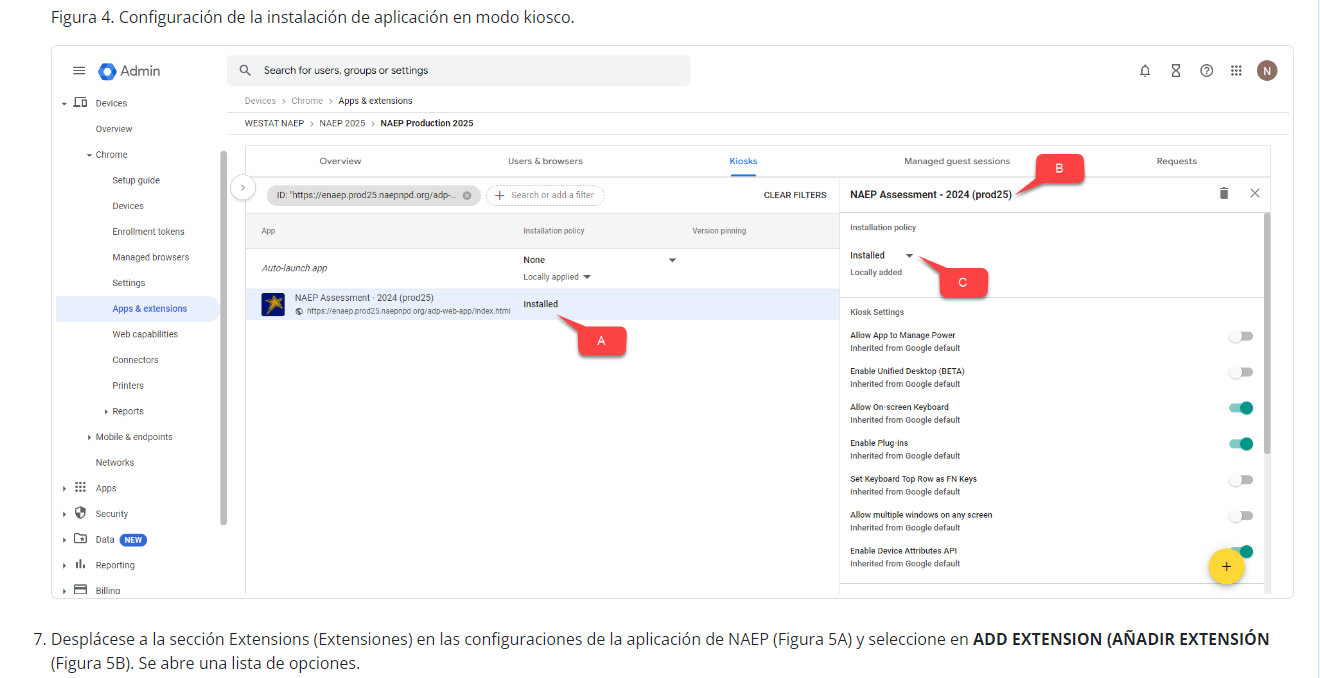
Task: Open Networks in sidebar
Action: (x=115, y=463)
